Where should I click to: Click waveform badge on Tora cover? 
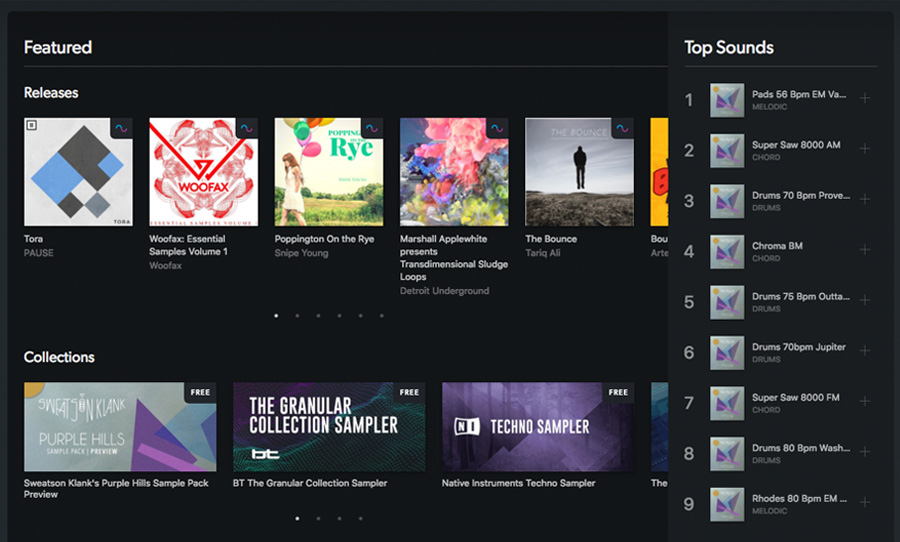[x=122, y=129]
